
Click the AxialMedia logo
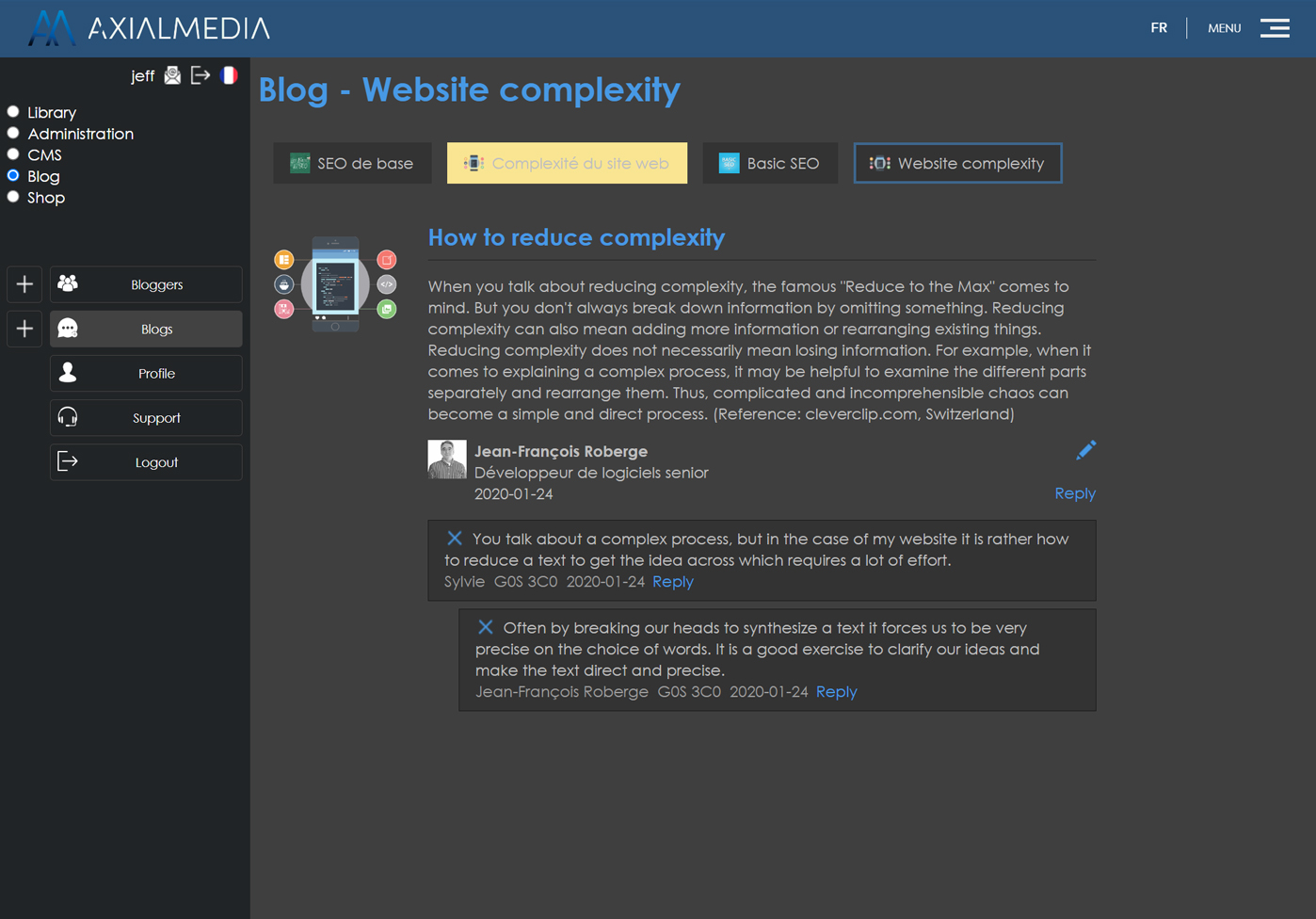(150, 28)
